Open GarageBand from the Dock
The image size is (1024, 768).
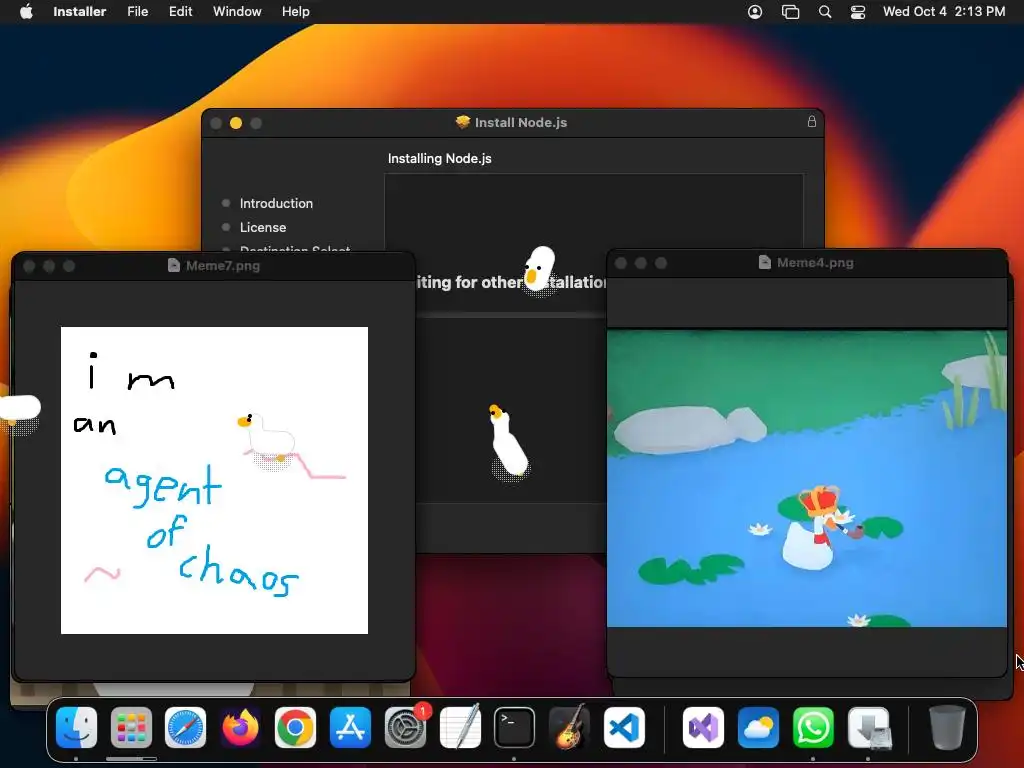click(569, 727)
